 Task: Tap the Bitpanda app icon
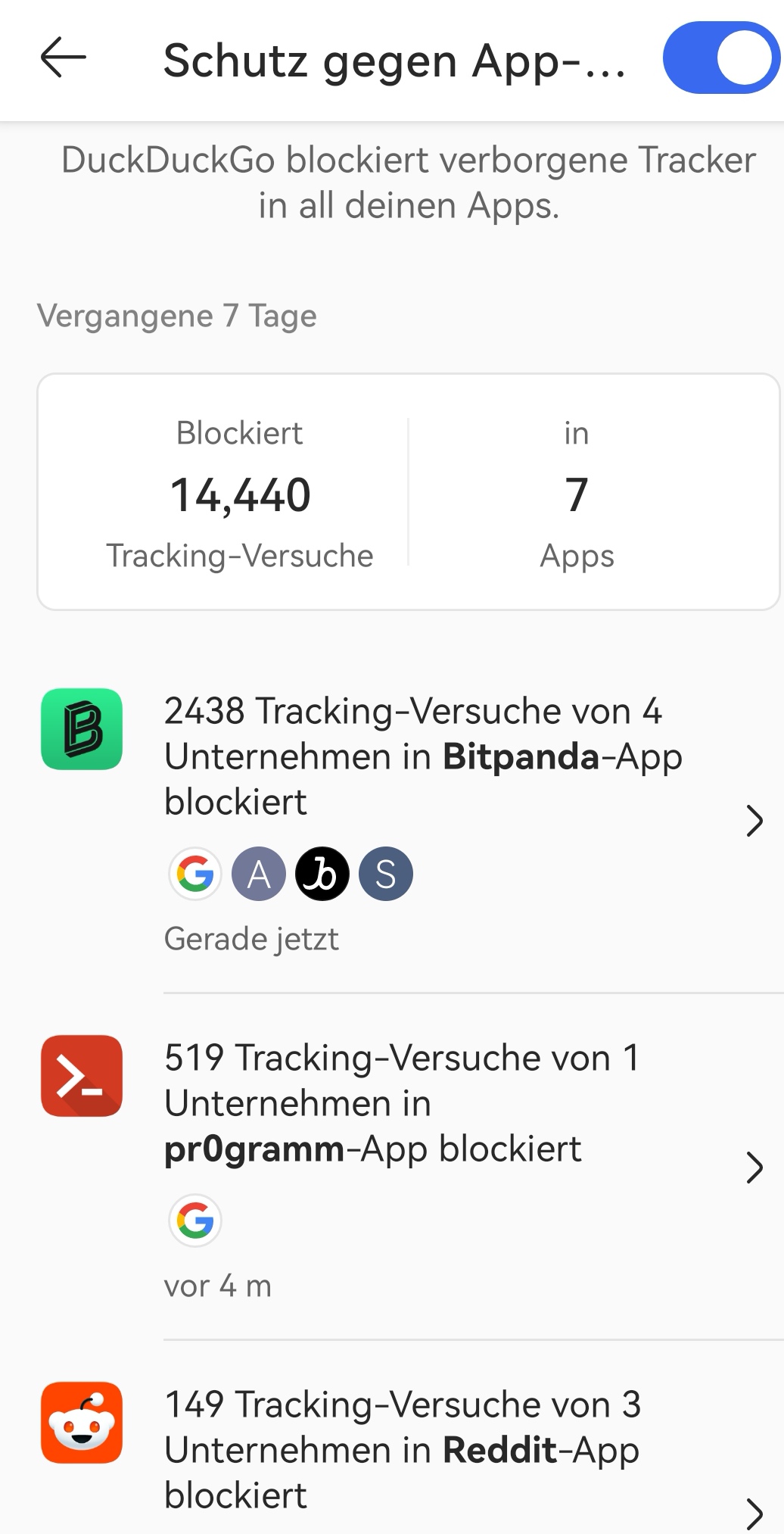point(82,729)
